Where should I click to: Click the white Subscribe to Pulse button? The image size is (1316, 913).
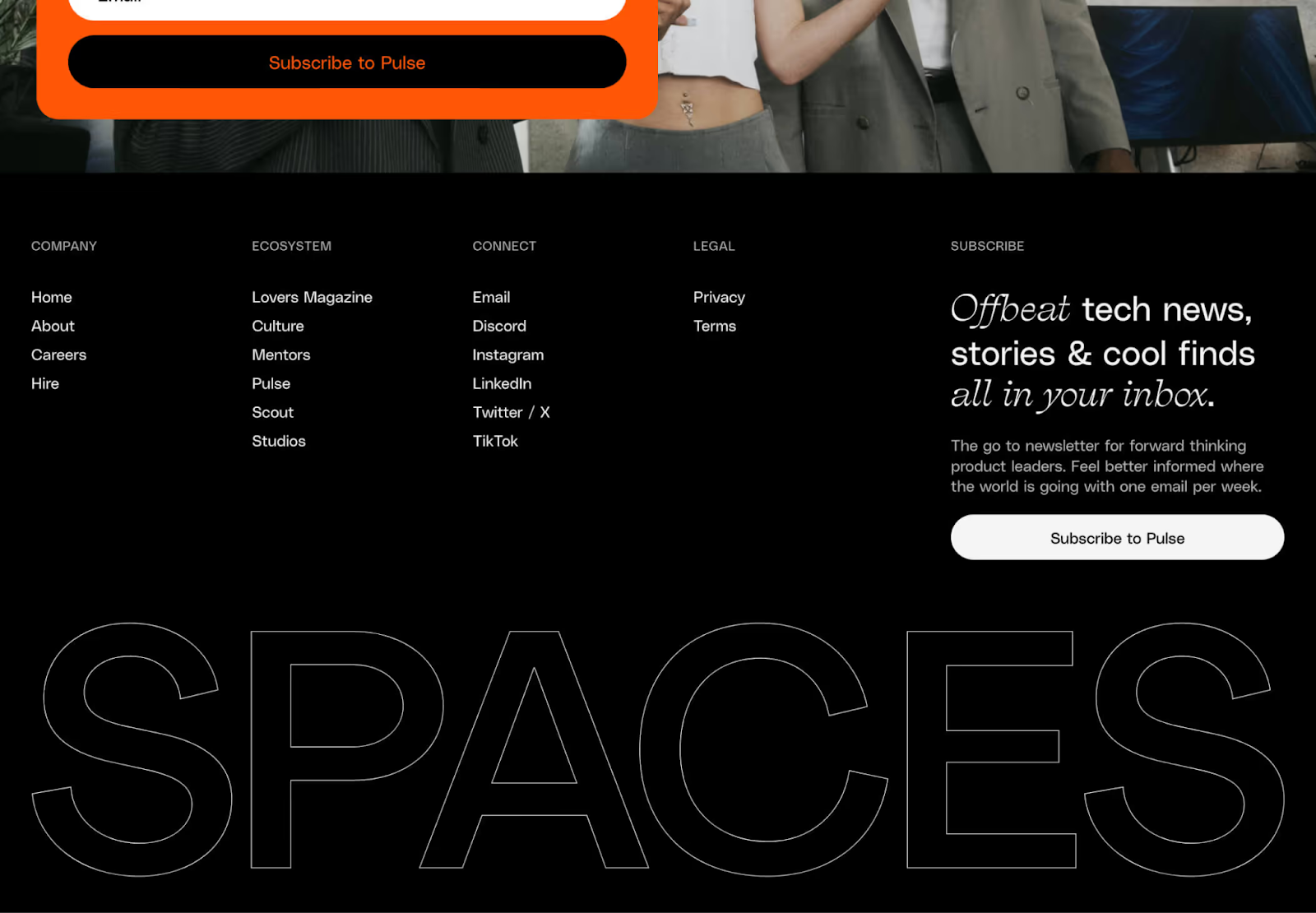1117,538
